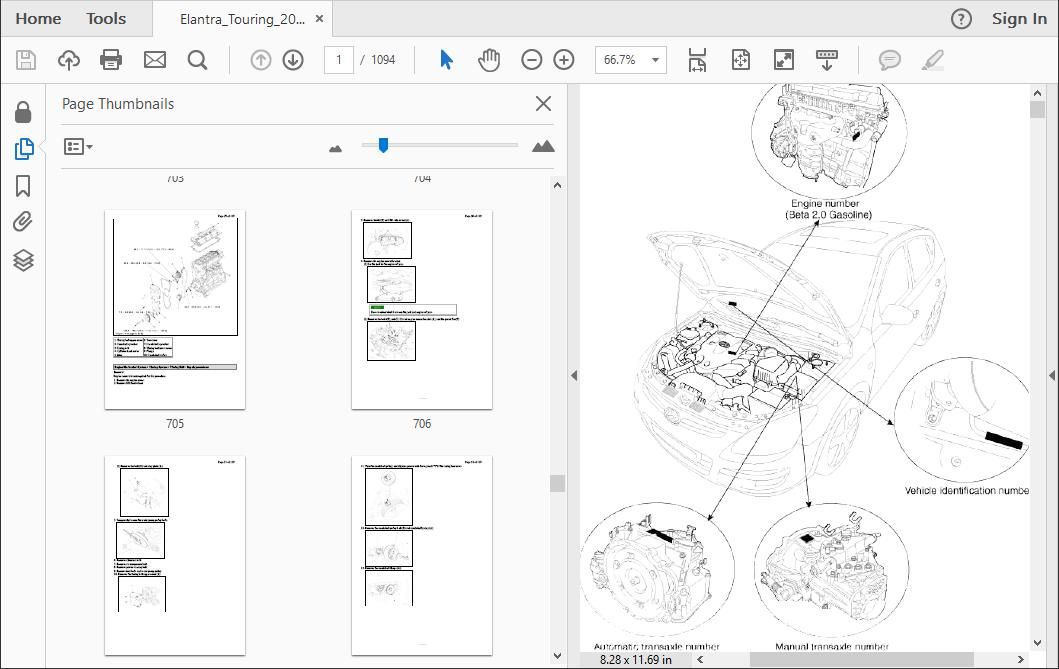This screenshot has height=669, width=1059.
Task: Click the page size 8.28 x 11.69 in
Action: [x=636, y=660]
